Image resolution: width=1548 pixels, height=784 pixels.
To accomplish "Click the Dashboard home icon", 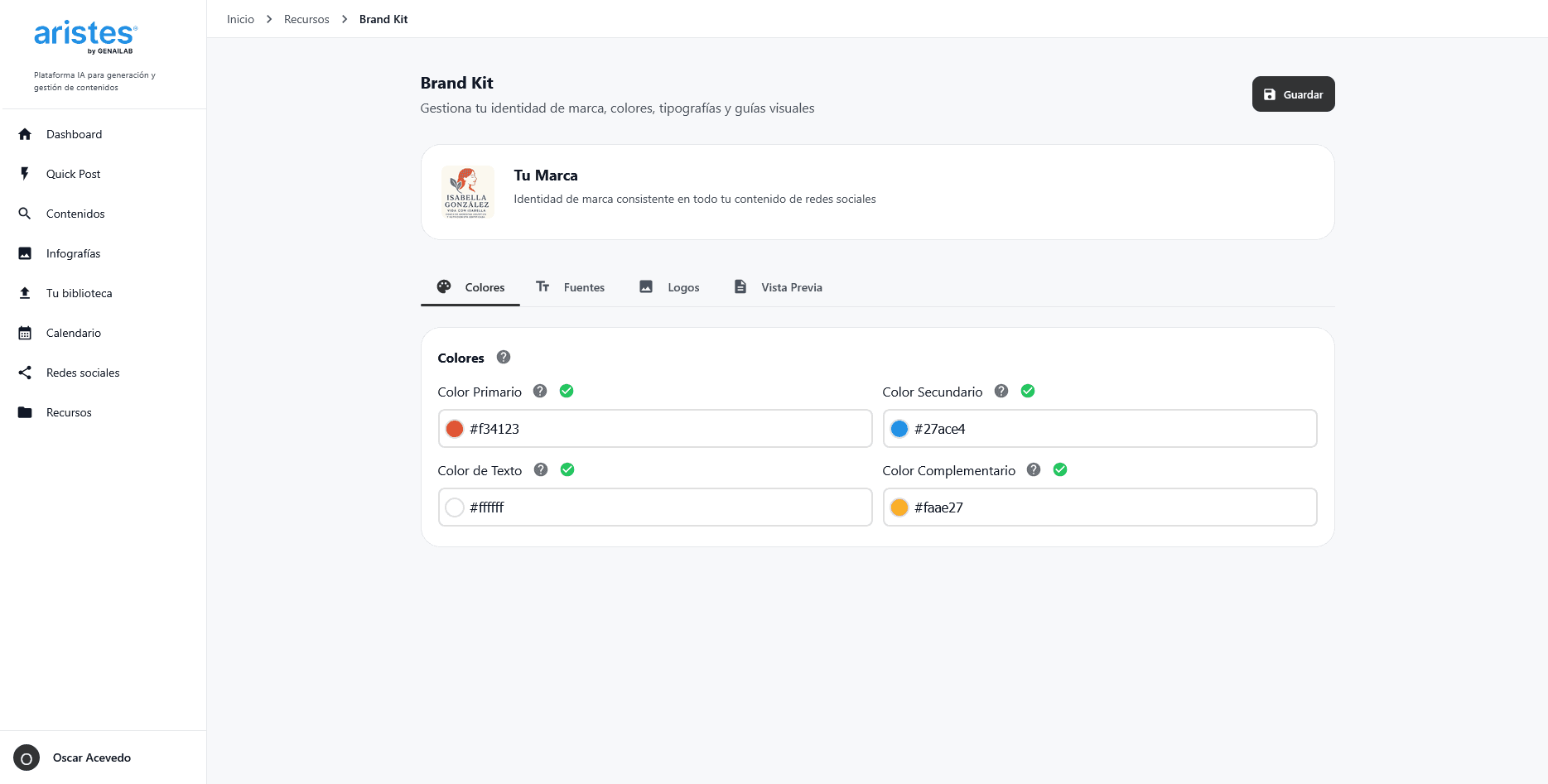I will (25, 134).
